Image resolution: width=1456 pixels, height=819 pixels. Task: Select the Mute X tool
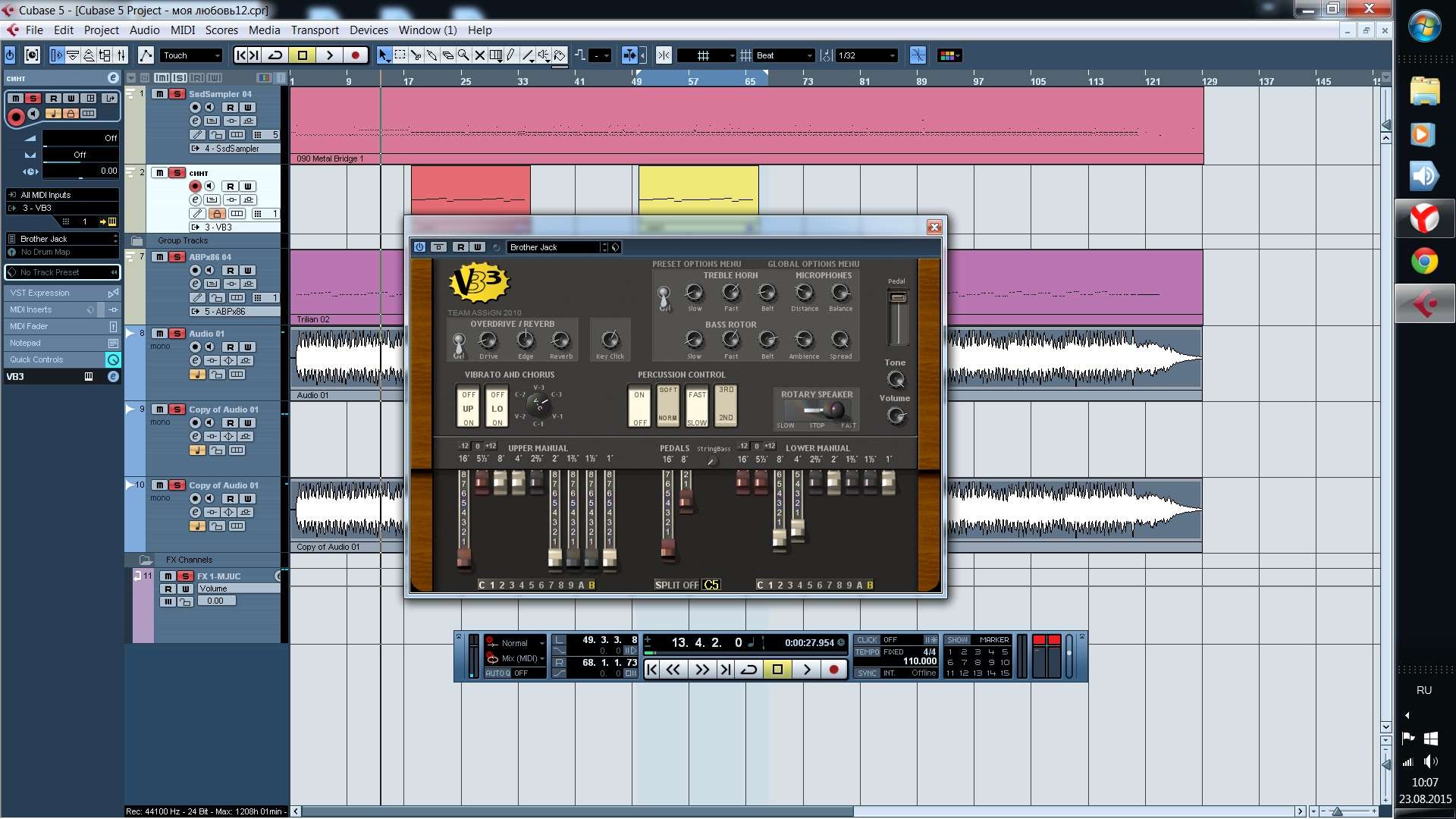pyautogui.click(x=479, y=55)
